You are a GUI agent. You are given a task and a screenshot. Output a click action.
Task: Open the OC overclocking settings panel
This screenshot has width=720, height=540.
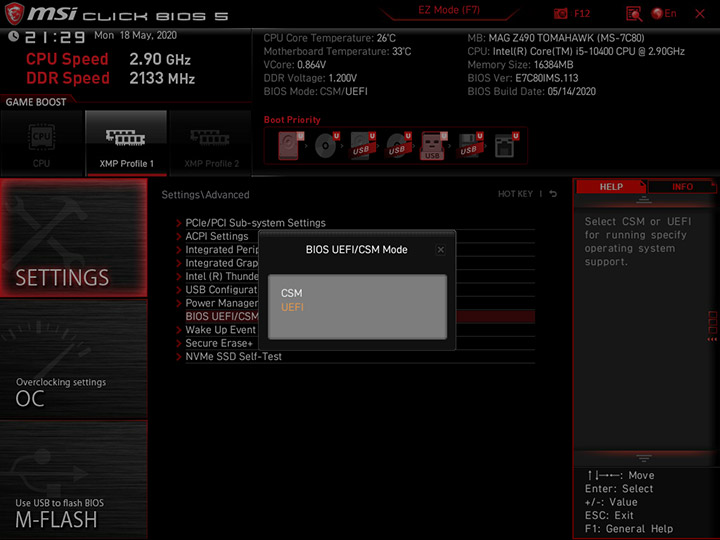pos(73,360)
